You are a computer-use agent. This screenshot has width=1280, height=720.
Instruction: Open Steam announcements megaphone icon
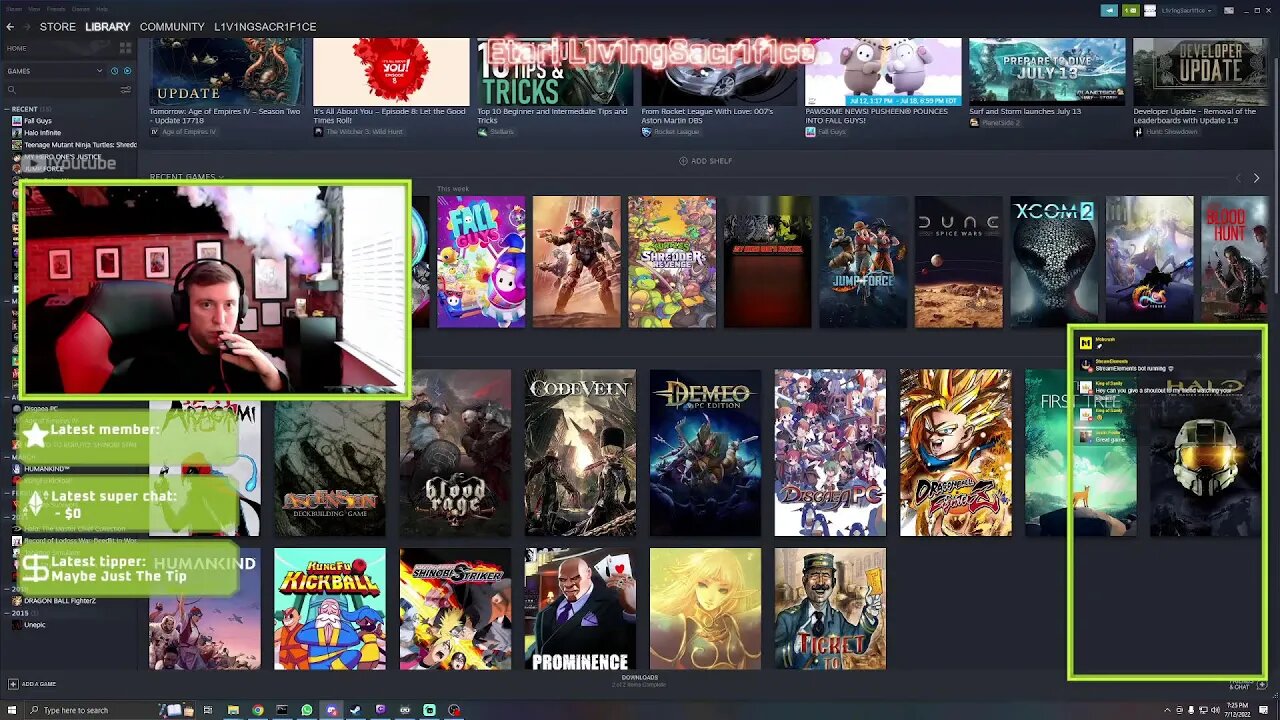[1109, 10]
